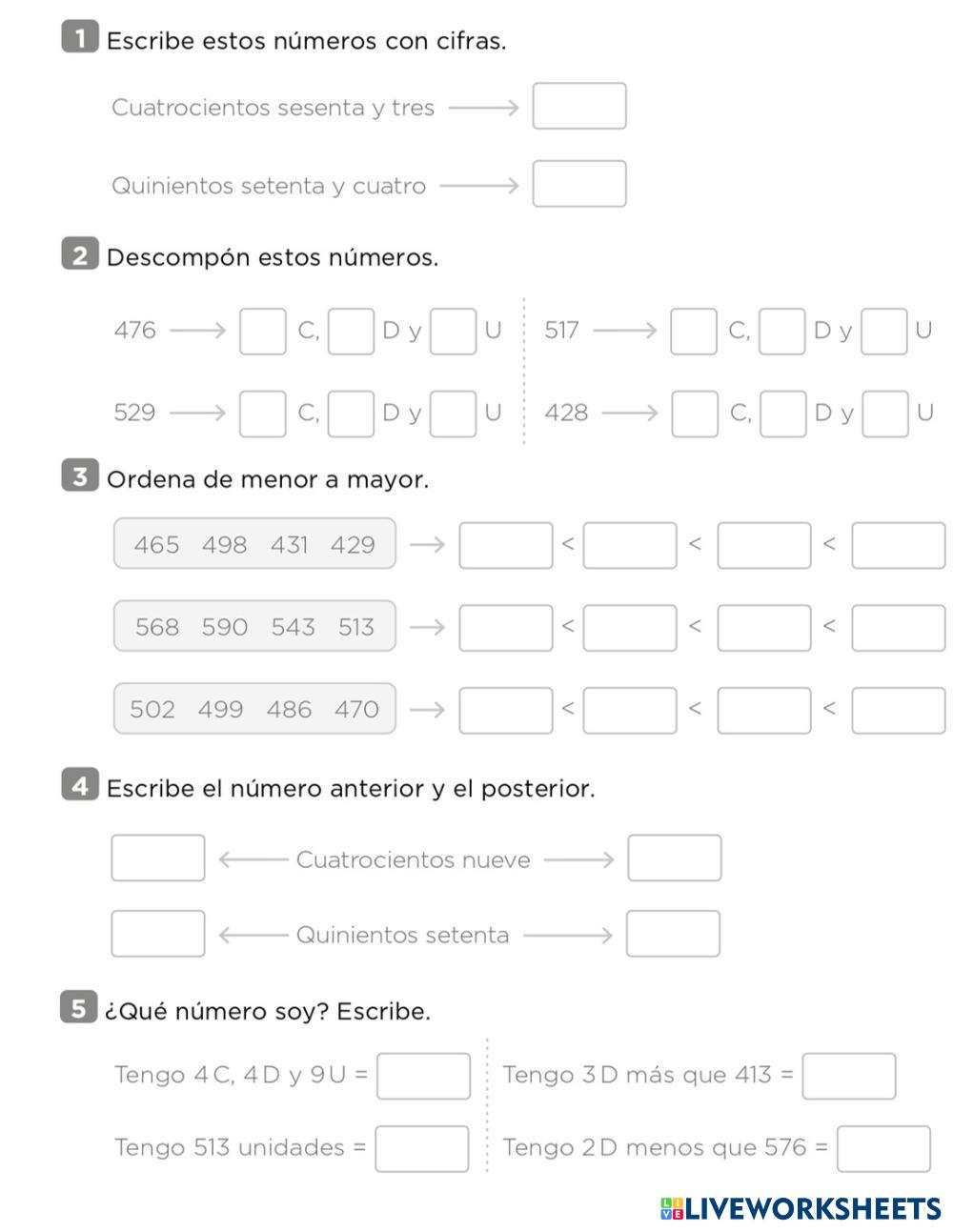Select the tens (D) box for 428
The height and width of the screenshot is (1232, 953).
click(x=782, y=413)
